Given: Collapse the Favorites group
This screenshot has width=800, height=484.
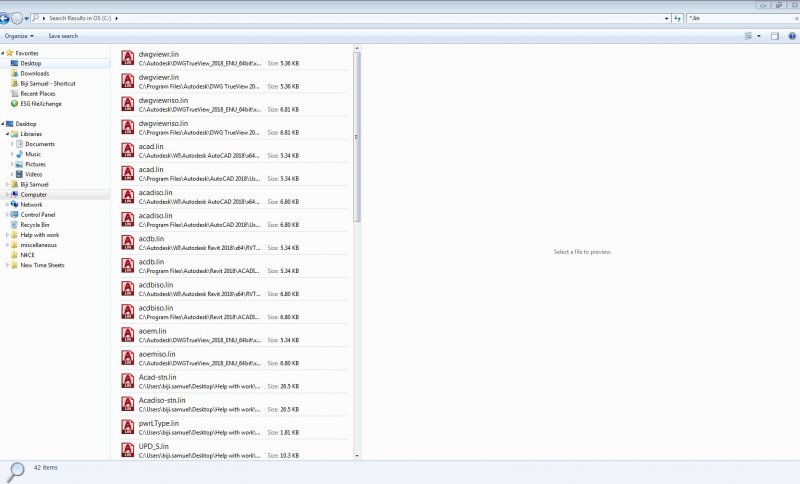Looking at the screenshot, I should [3, 53].
